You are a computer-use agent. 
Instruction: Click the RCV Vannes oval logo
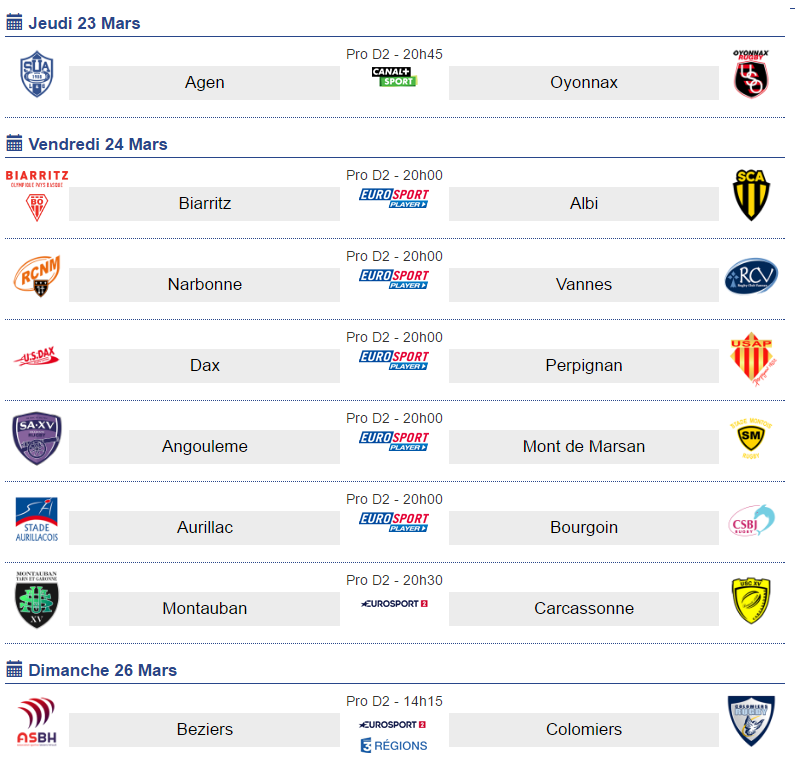[x=751, y=276]
